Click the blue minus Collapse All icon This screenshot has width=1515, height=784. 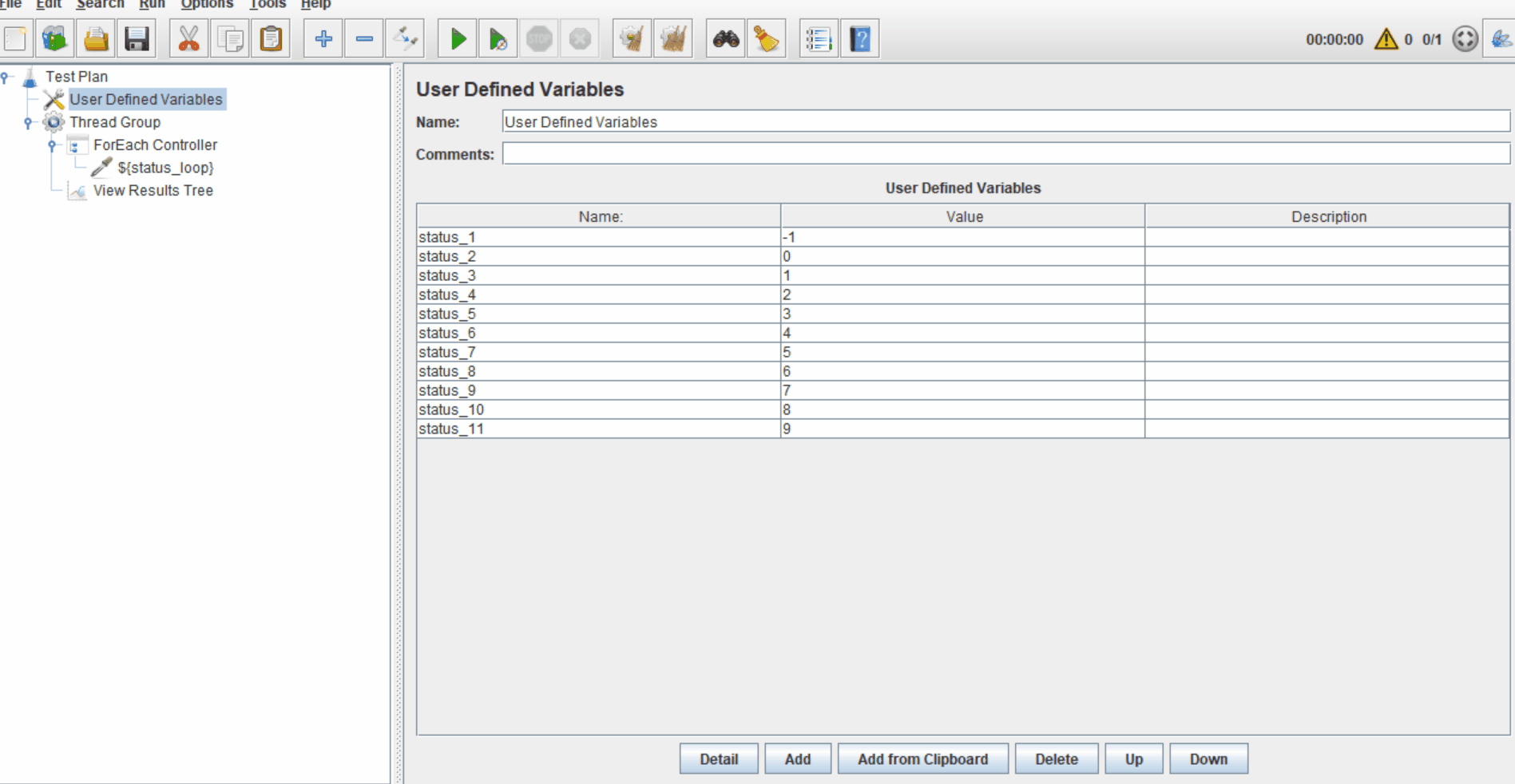(364, 38)
